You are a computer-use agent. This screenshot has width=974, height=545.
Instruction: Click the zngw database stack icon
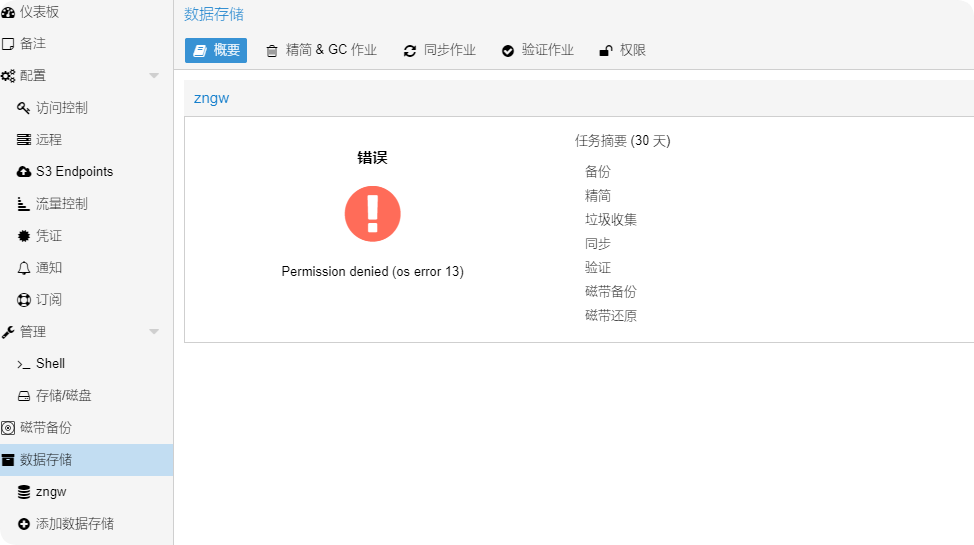(24, 492)
